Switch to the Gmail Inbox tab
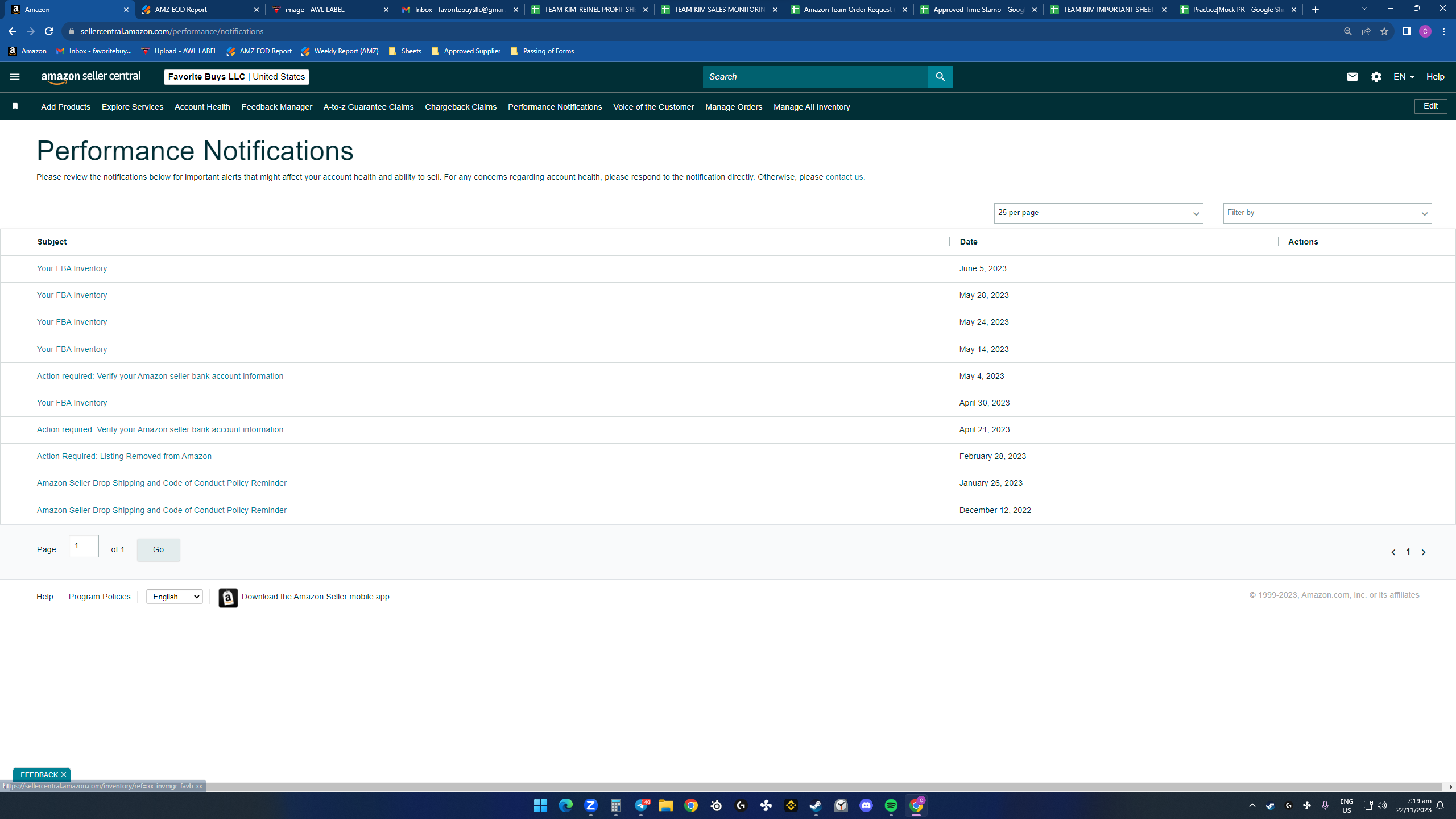 point(460,10)
